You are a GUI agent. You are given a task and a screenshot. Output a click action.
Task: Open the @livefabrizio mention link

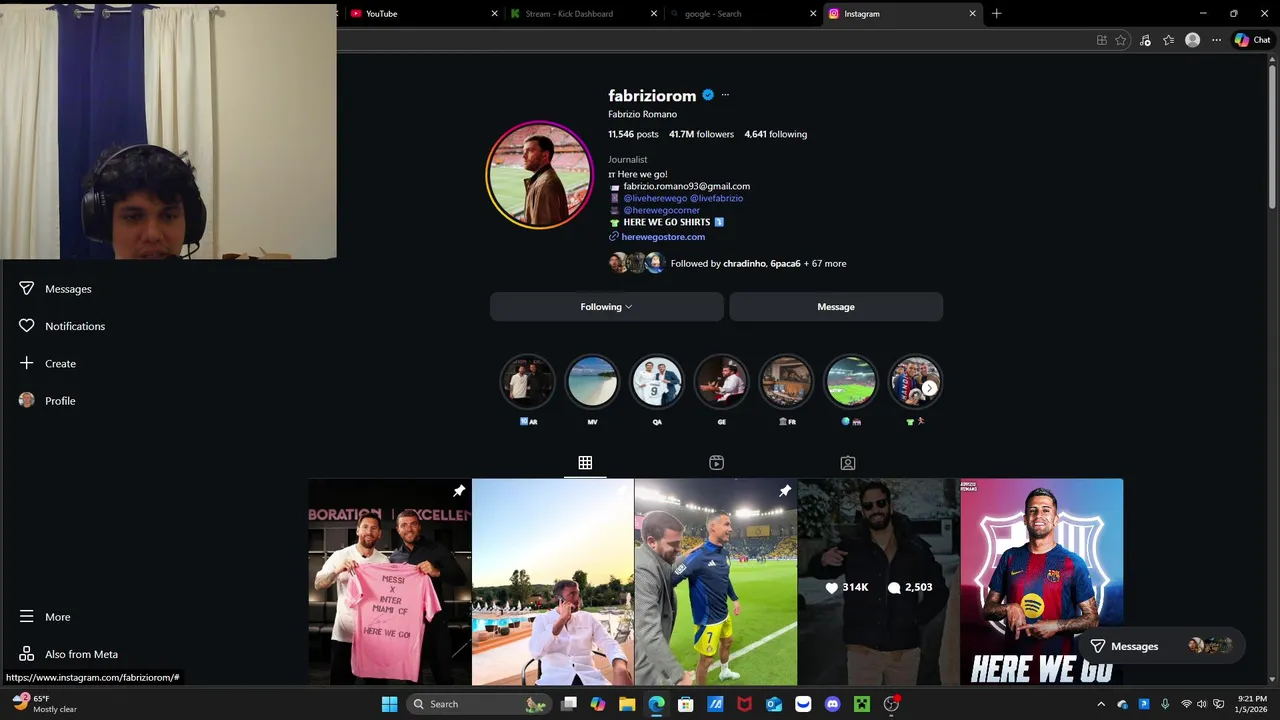point(717,198)
